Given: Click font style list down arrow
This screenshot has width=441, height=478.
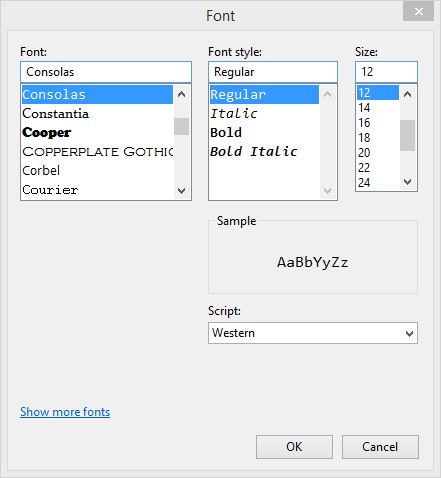Looking at the screenshot, I should point(328,191).
